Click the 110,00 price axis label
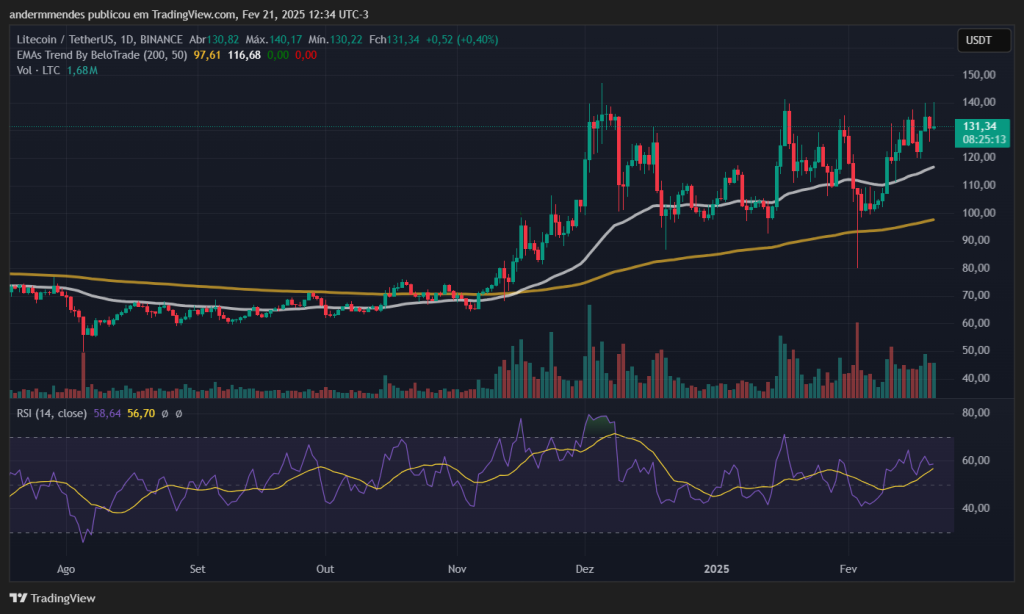Viewport: 1024px width, 614px height. click(x=979, y=185)
